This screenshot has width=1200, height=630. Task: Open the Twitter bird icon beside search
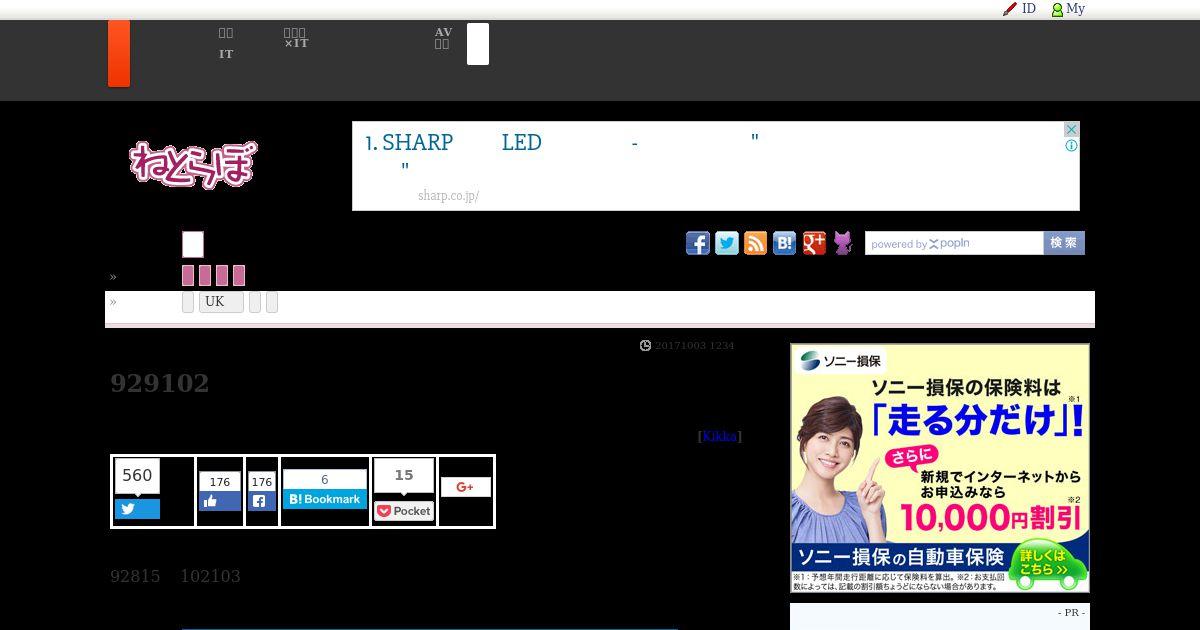pyautogui.click(x=727, y=243)
